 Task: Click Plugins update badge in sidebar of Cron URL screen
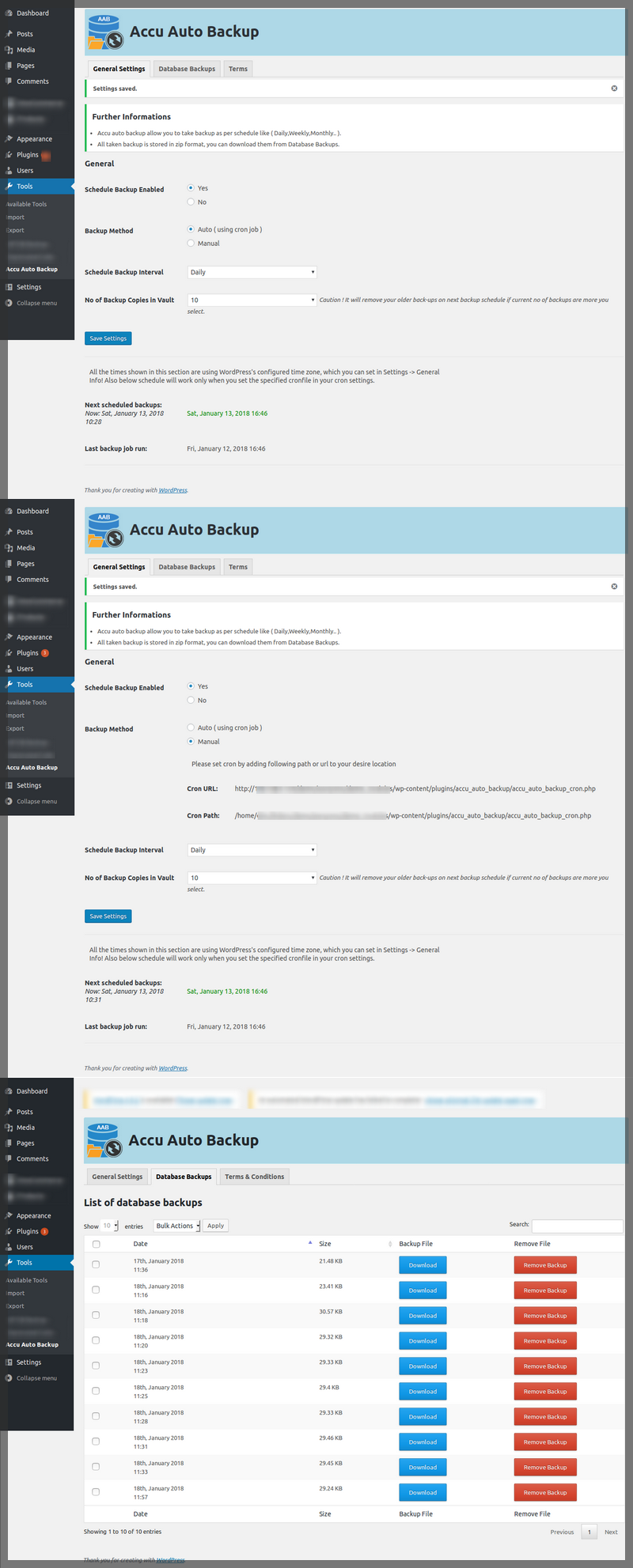point(45,653)
